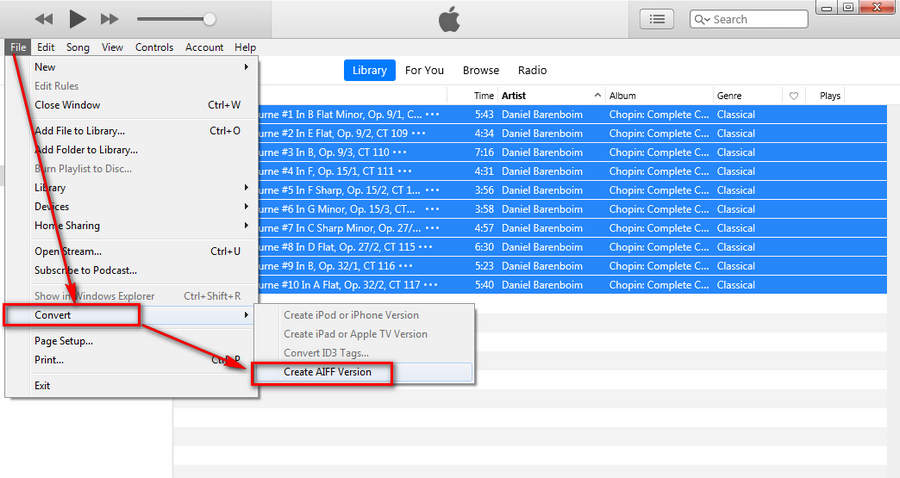Expand the Convert submenu
This screenshot has width=900, height=478.
click(x=141, y=315)
